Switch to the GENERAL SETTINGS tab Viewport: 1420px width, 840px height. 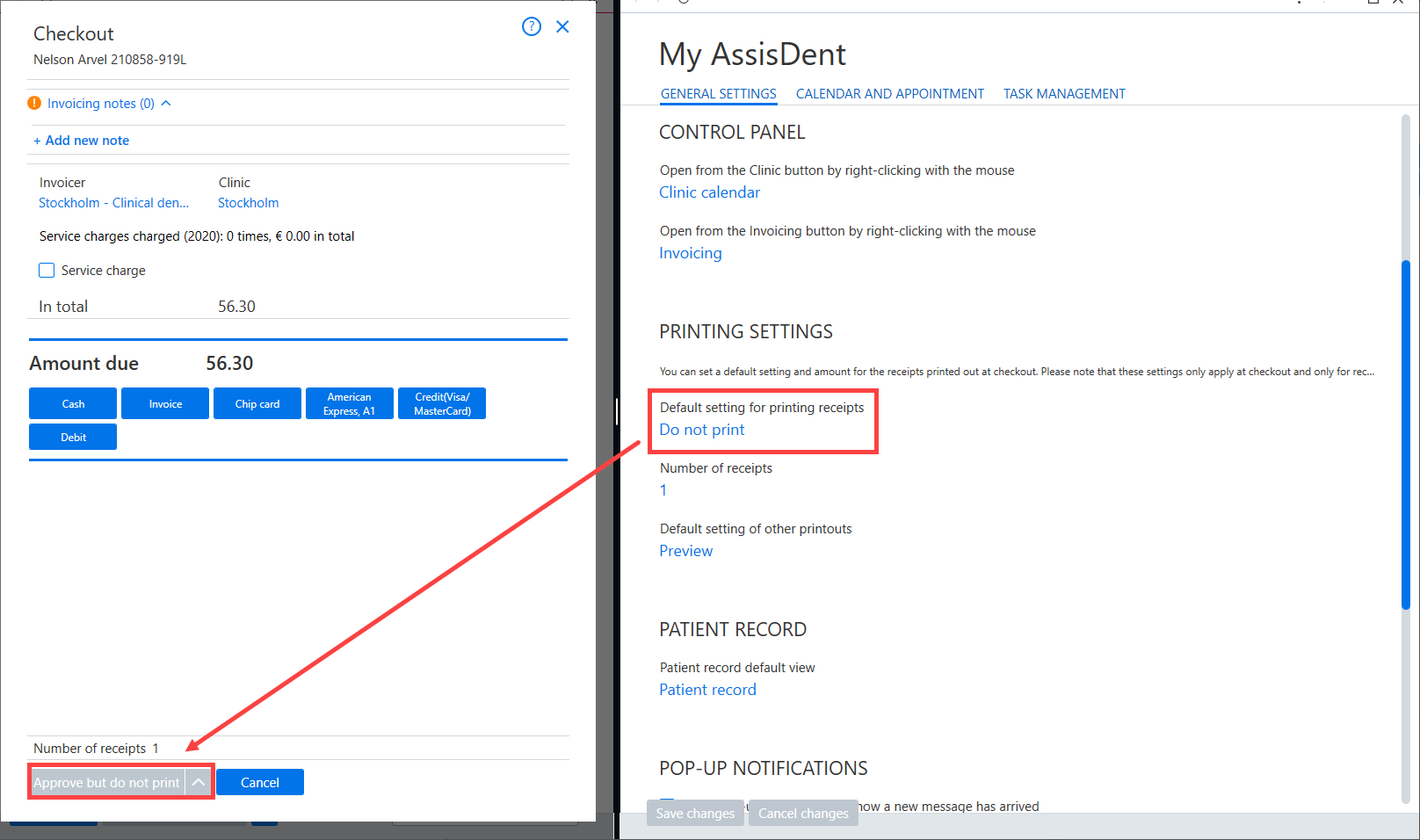click(719, 94)
